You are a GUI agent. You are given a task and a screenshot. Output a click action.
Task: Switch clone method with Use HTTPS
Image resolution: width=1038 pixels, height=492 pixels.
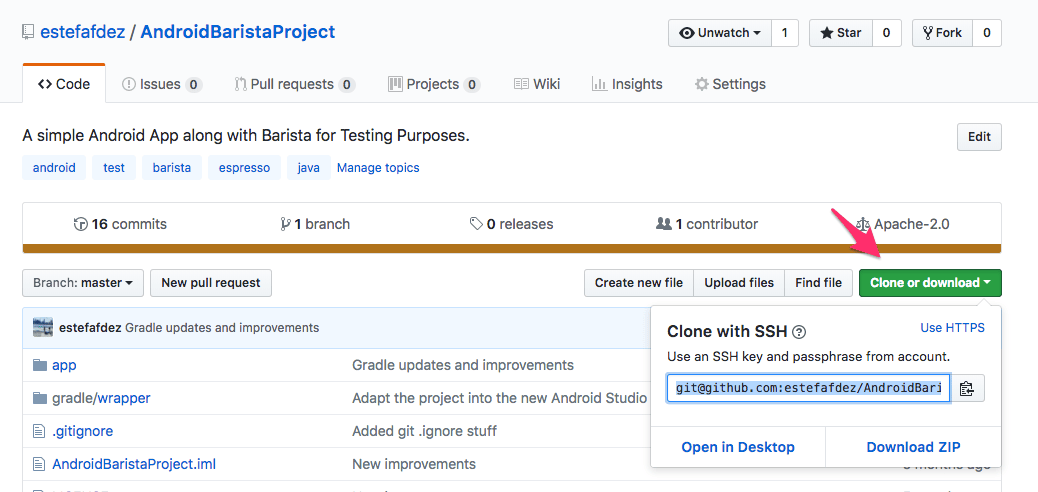[952, 328]
